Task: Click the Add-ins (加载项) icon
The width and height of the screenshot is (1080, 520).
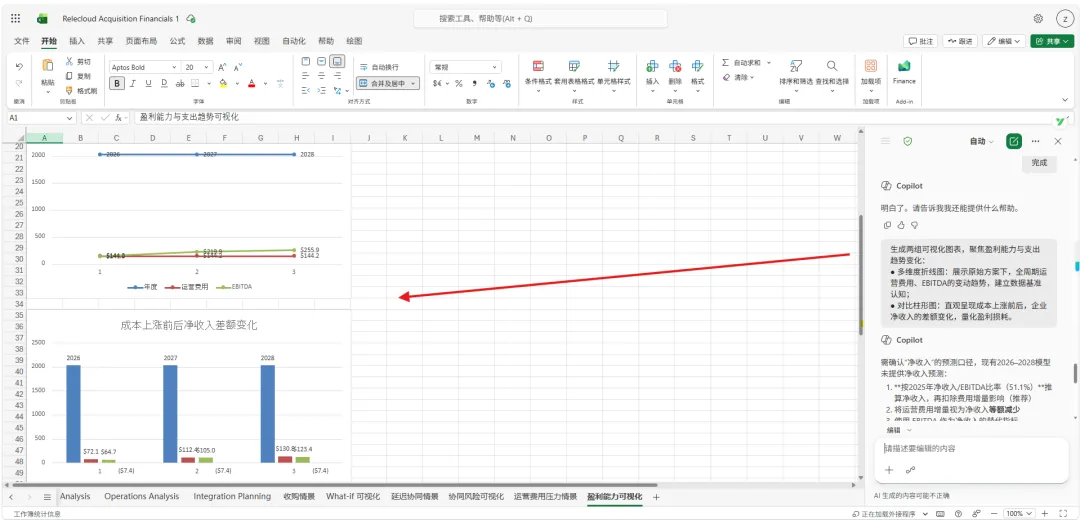Action: click(871, 66)
